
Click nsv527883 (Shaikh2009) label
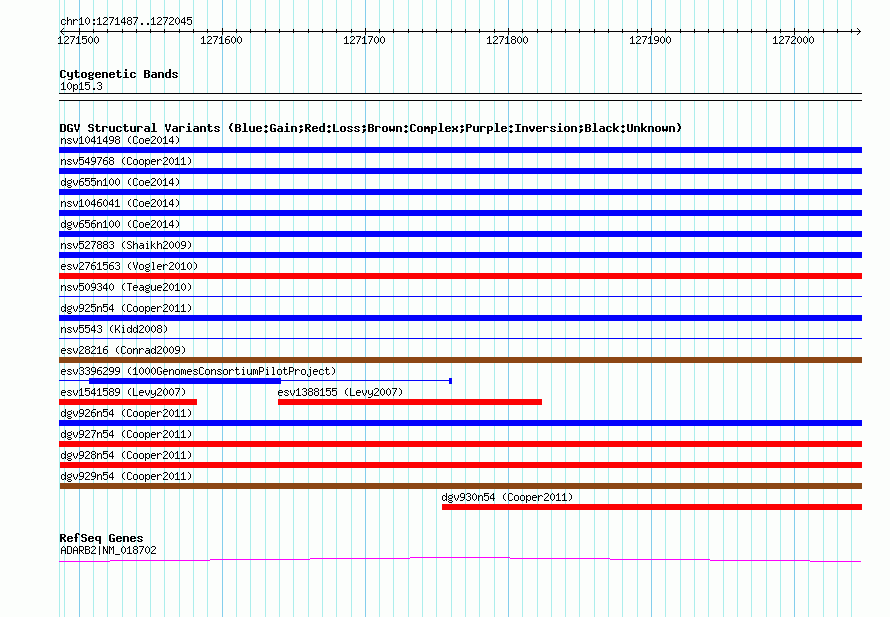pyautogui.click(x=126, y=245)
